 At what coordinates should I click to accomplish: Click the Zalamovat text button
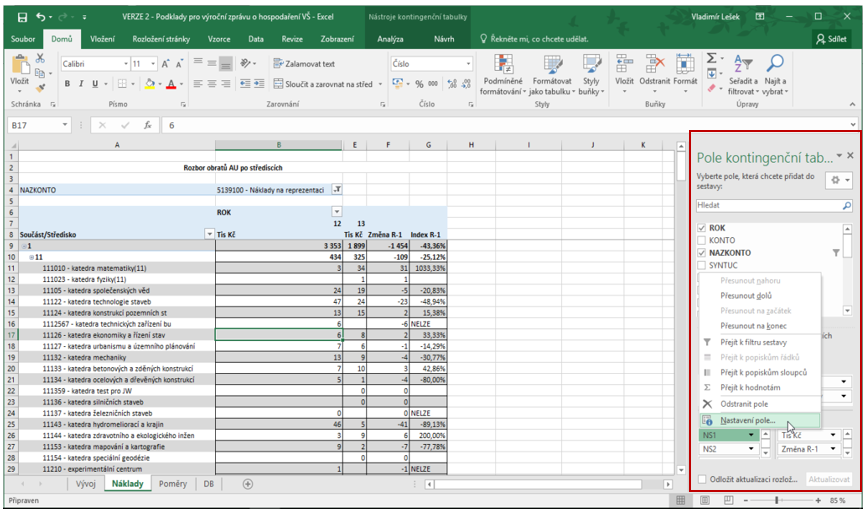click(x=304, y=64)
